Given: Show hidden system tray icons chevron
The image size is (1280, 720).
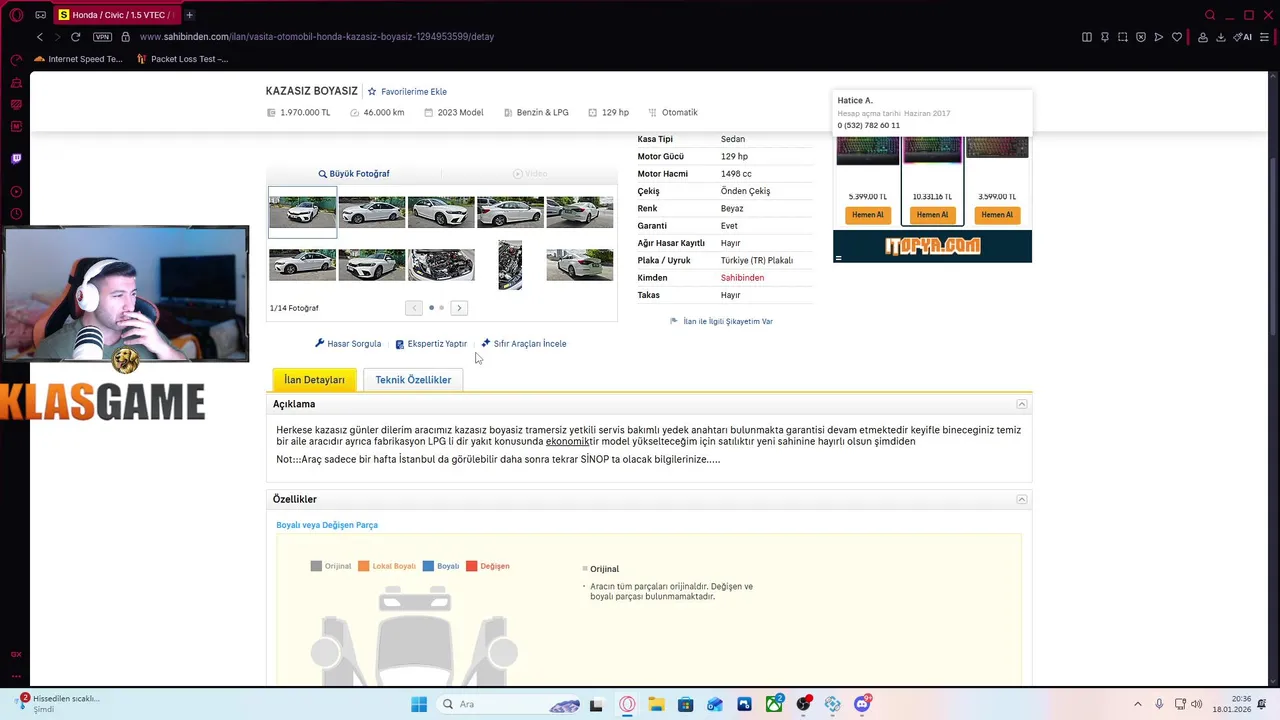Looking at the screenshot, I should pos(1137,705).
